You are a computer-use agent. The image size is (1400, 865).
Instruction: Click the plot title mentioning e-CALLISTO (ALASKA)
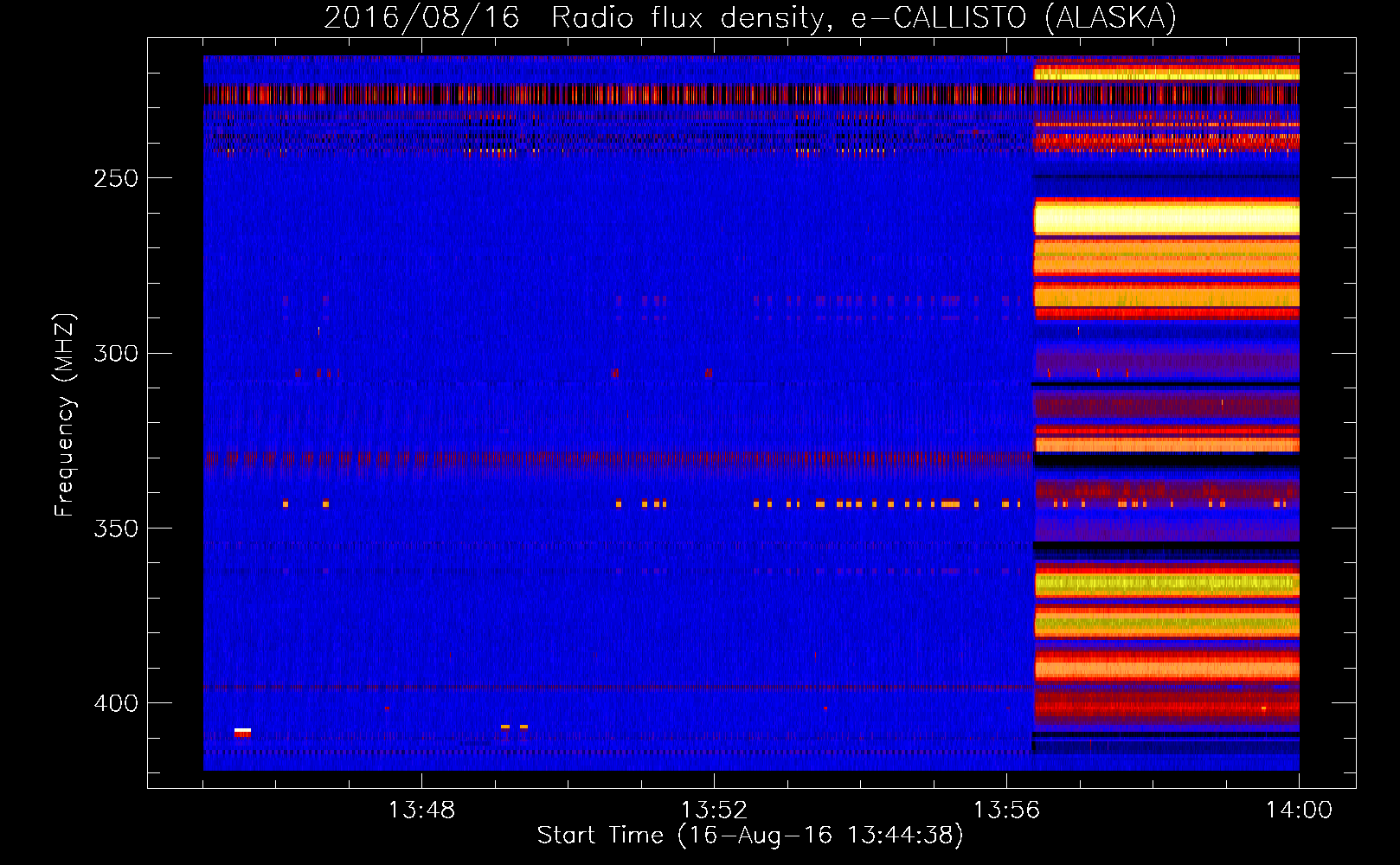pyautogui.click(x=750, y=17)
